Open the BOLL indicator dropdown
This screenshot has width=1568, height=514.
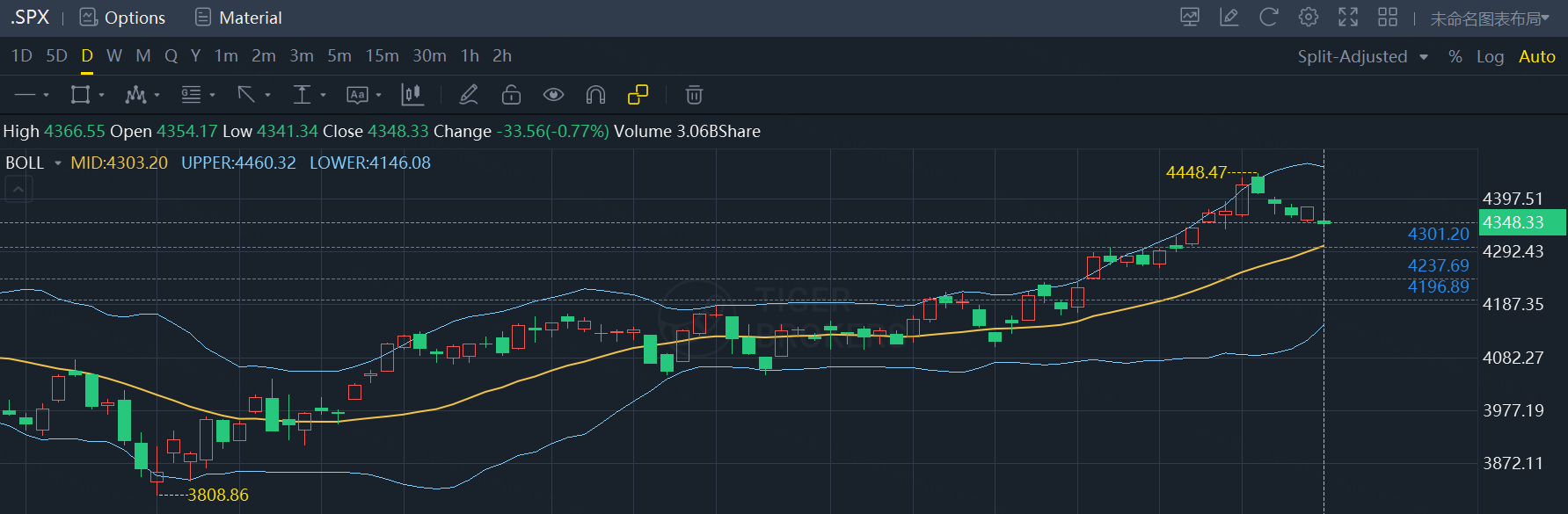pos(58,163)
